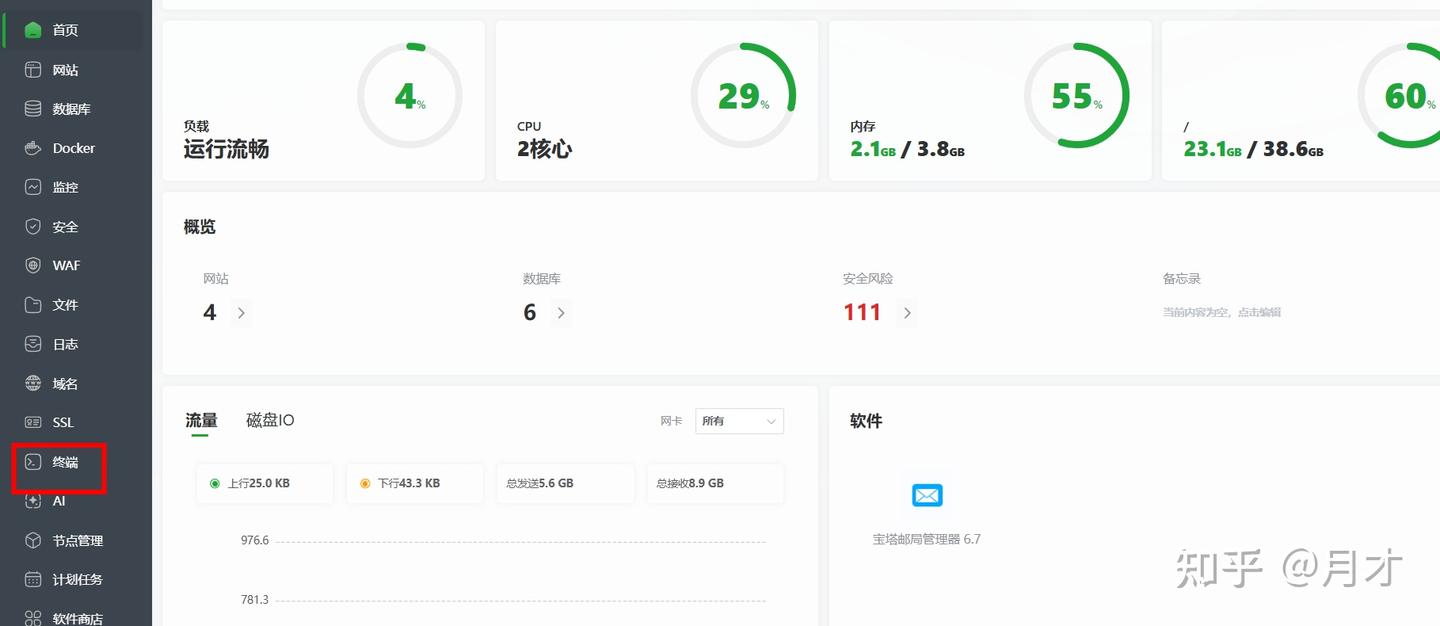
Task: Select the 流量 tab
Action: tap(201, 420)
